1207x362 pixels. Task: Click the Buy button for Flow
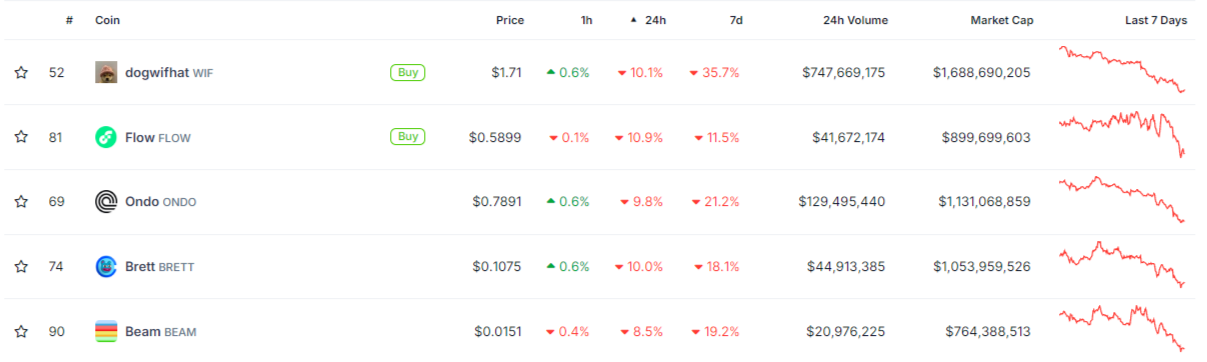(408, 136)
